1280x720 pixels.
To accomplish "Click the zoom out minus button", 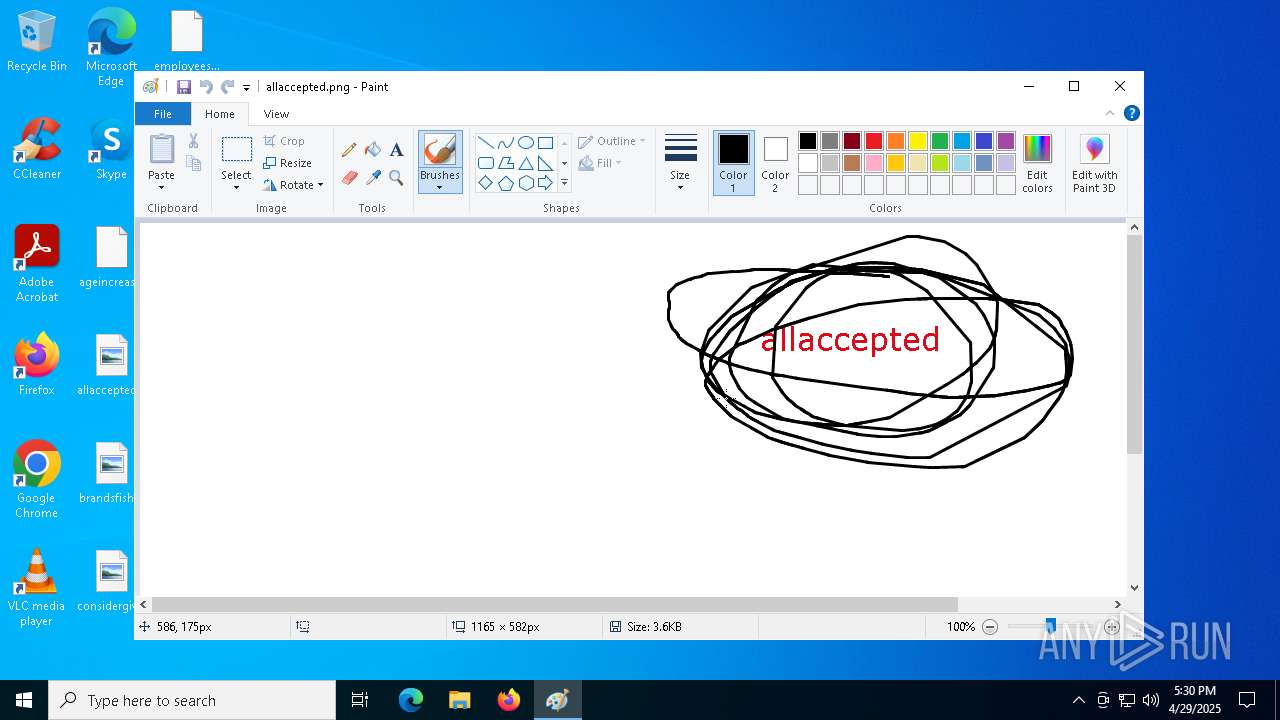I will point(990,627).
